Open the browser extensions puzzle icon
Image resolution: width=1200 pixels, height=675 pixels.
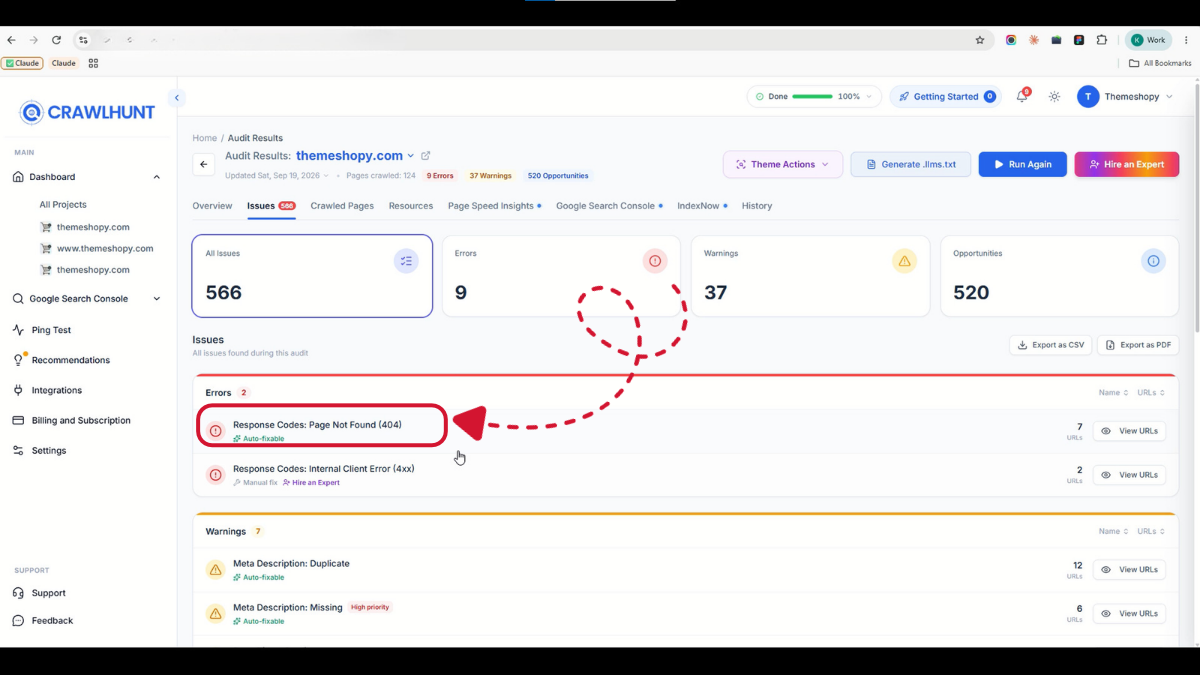(x=1102, y=40)
